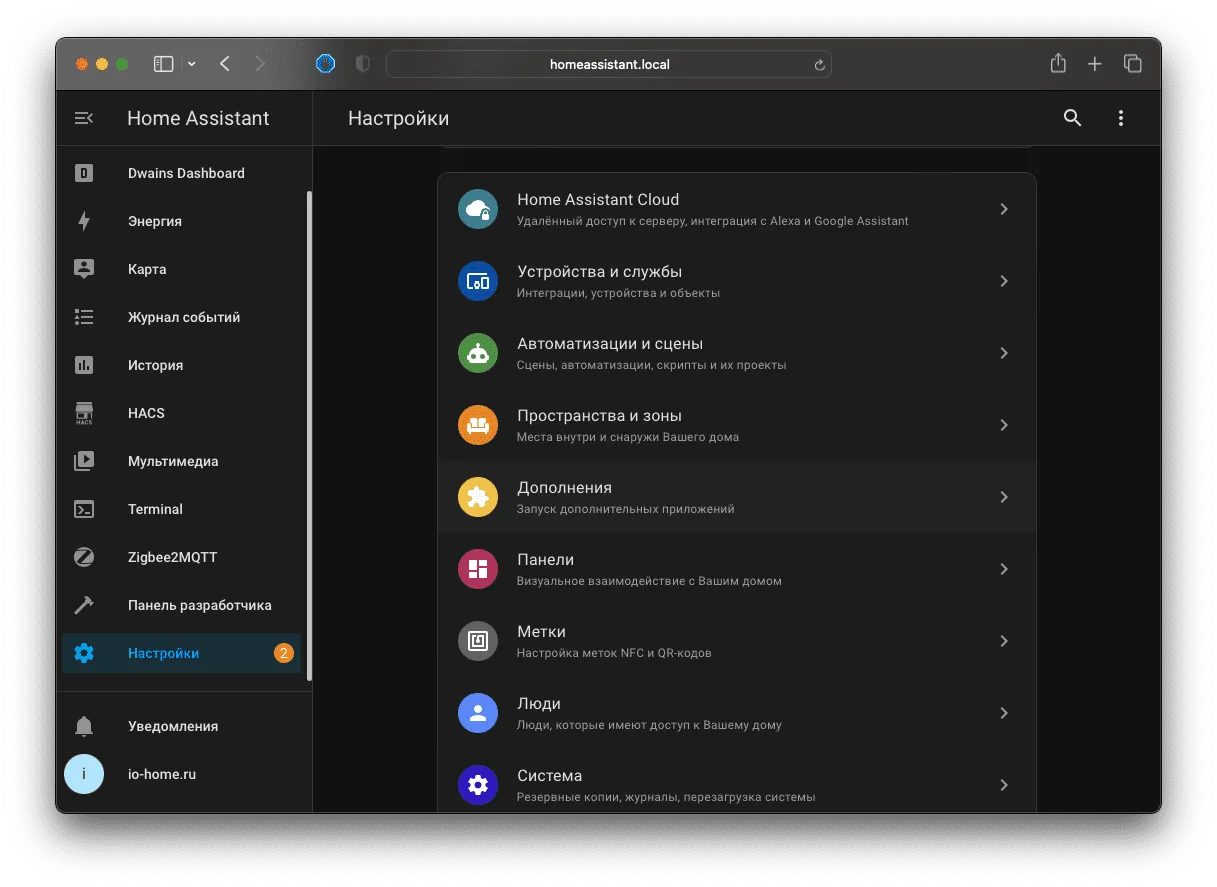Select Энергия in the sidebar
The image size is (1217, 887).
[180, 221]
